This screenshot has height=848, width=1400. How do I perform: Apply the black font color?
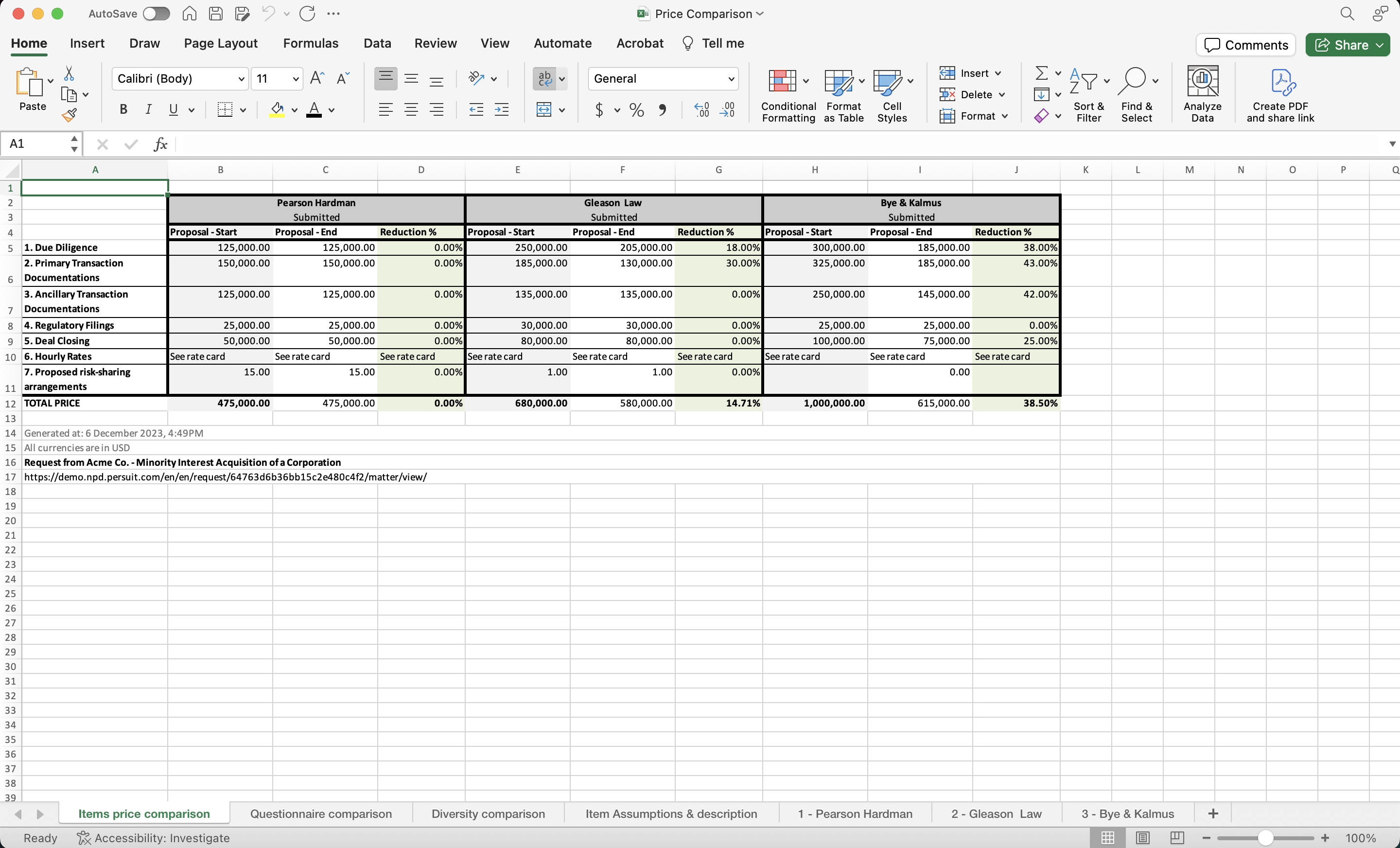pos(314,110)
